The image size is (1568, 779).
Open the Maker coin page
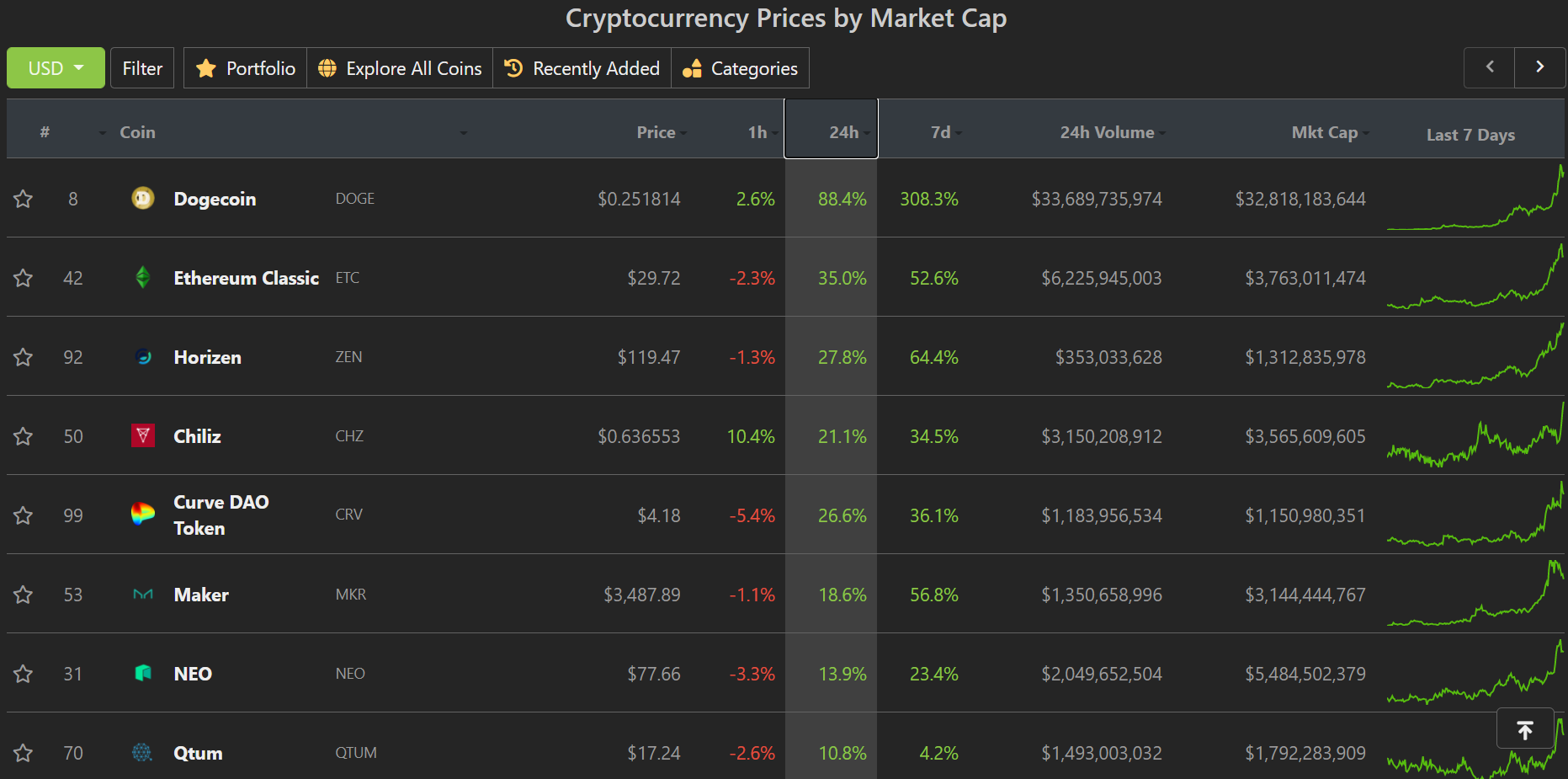(201, 595)
